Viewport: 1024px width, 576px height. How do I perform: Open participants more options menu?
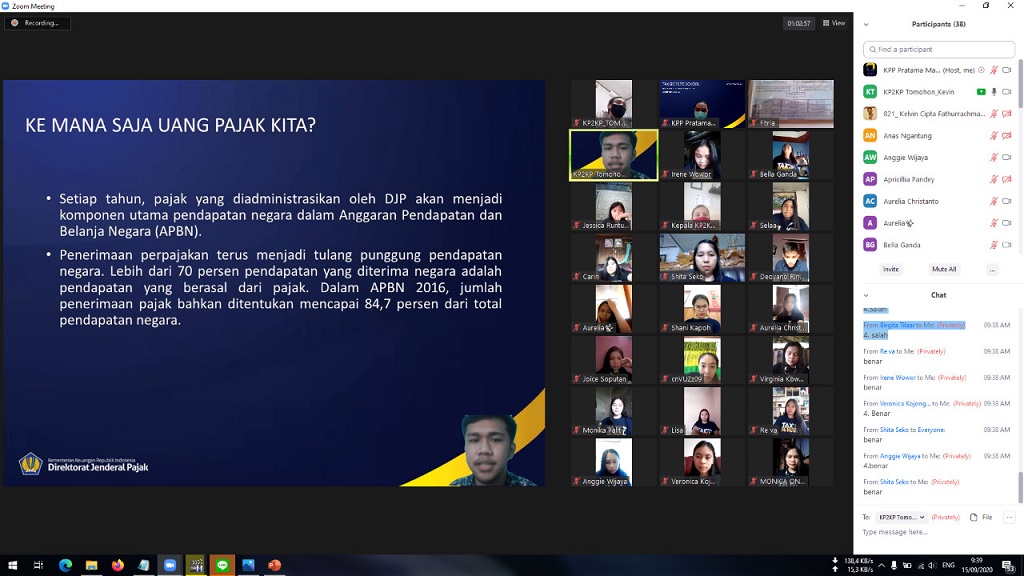992,270
